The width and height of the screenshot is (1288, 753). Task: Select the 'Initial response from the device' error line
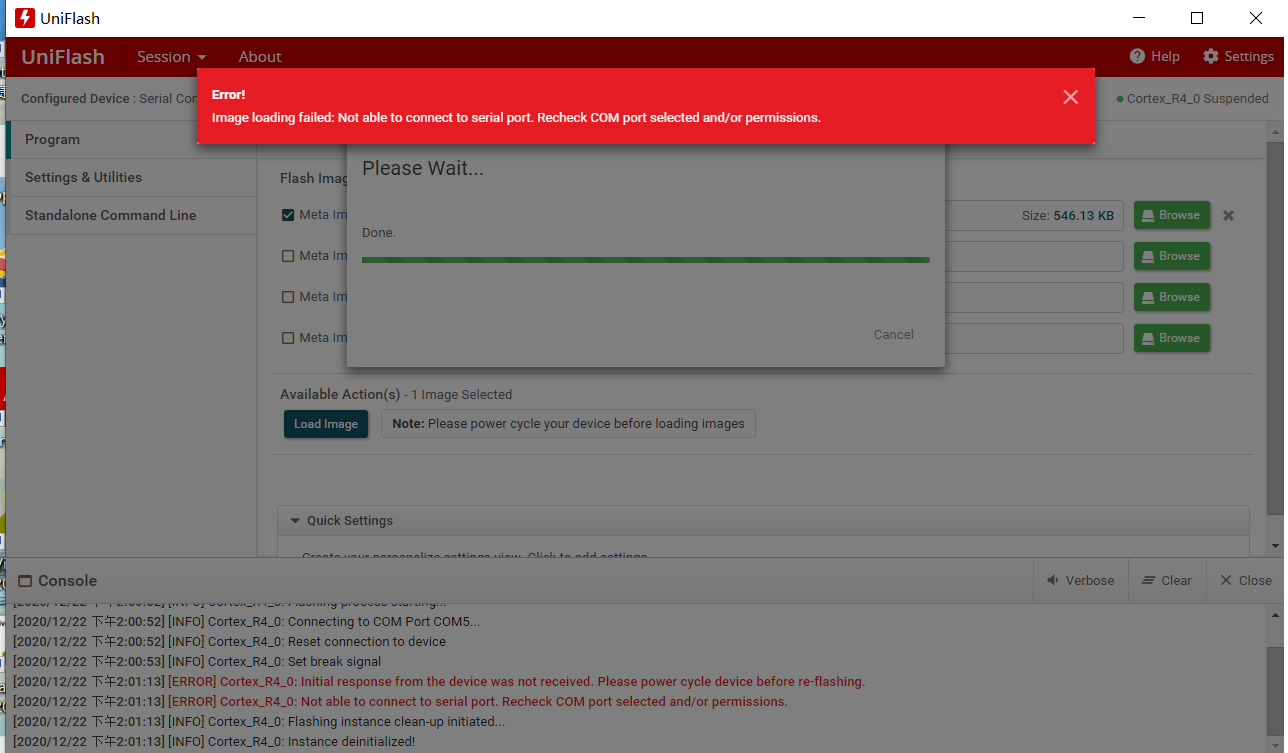(x=439, y=682)
